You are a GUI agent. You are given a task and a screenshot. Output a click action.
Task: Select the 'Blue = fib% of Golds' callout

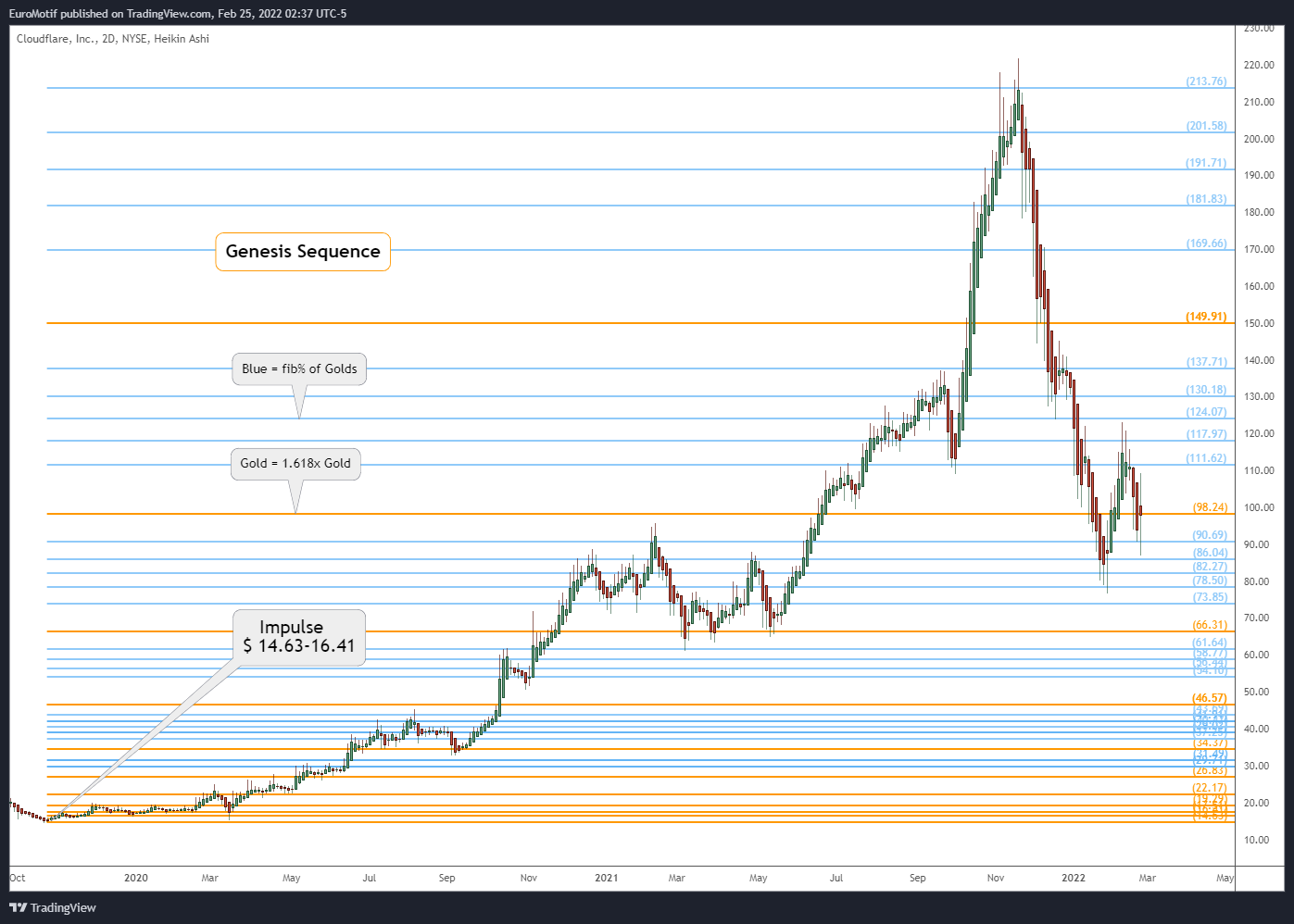299,368
